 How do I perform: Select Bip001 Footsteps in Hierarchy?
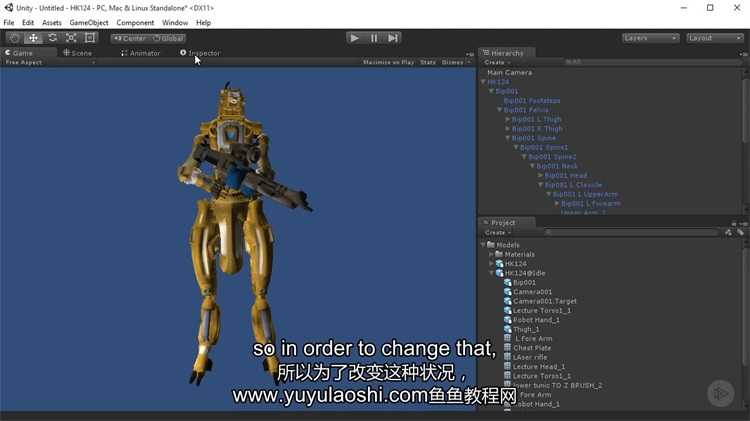[531, 100]
